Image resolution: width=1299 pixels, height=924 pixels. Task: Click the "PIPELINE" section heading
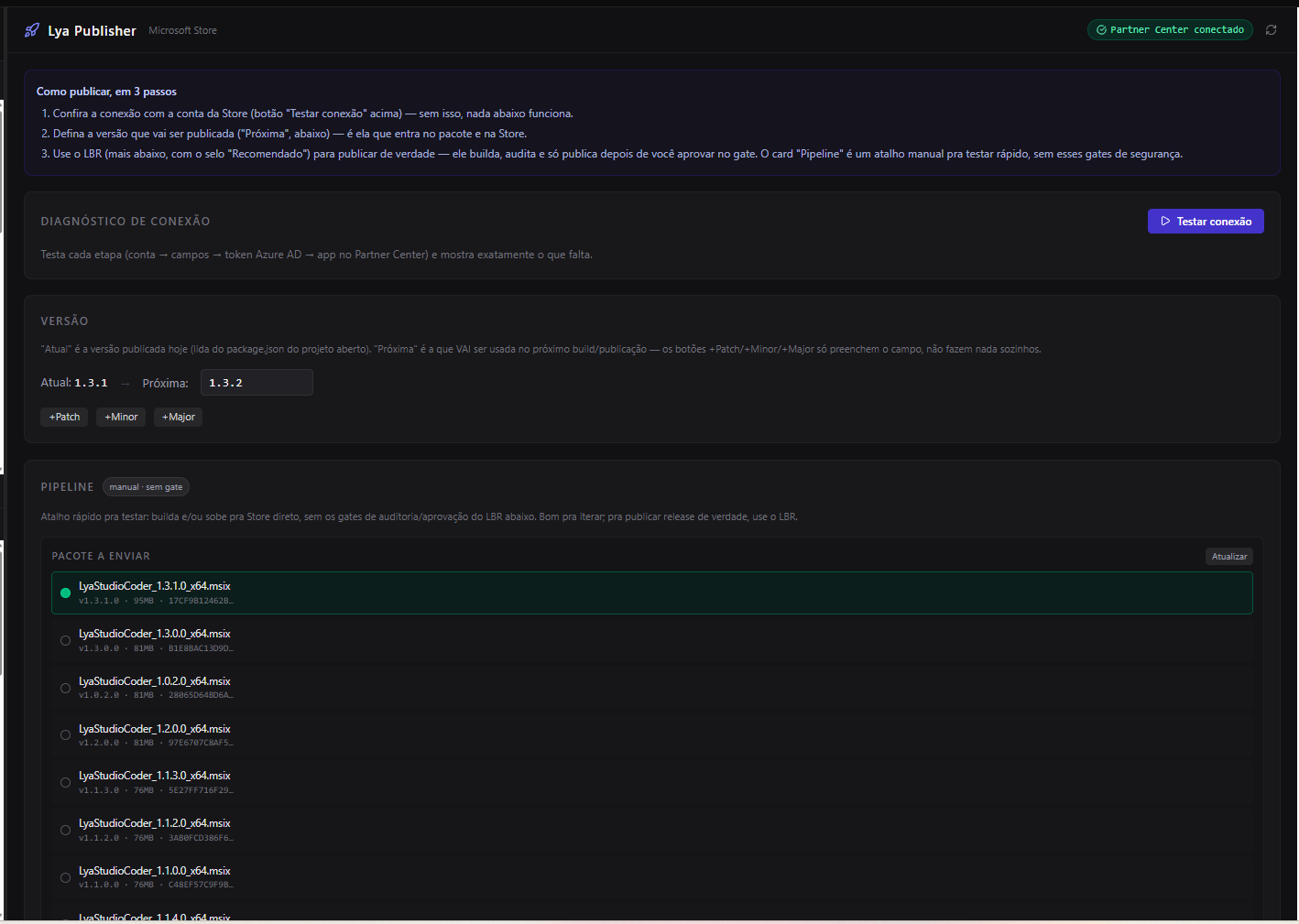(67, 487)
